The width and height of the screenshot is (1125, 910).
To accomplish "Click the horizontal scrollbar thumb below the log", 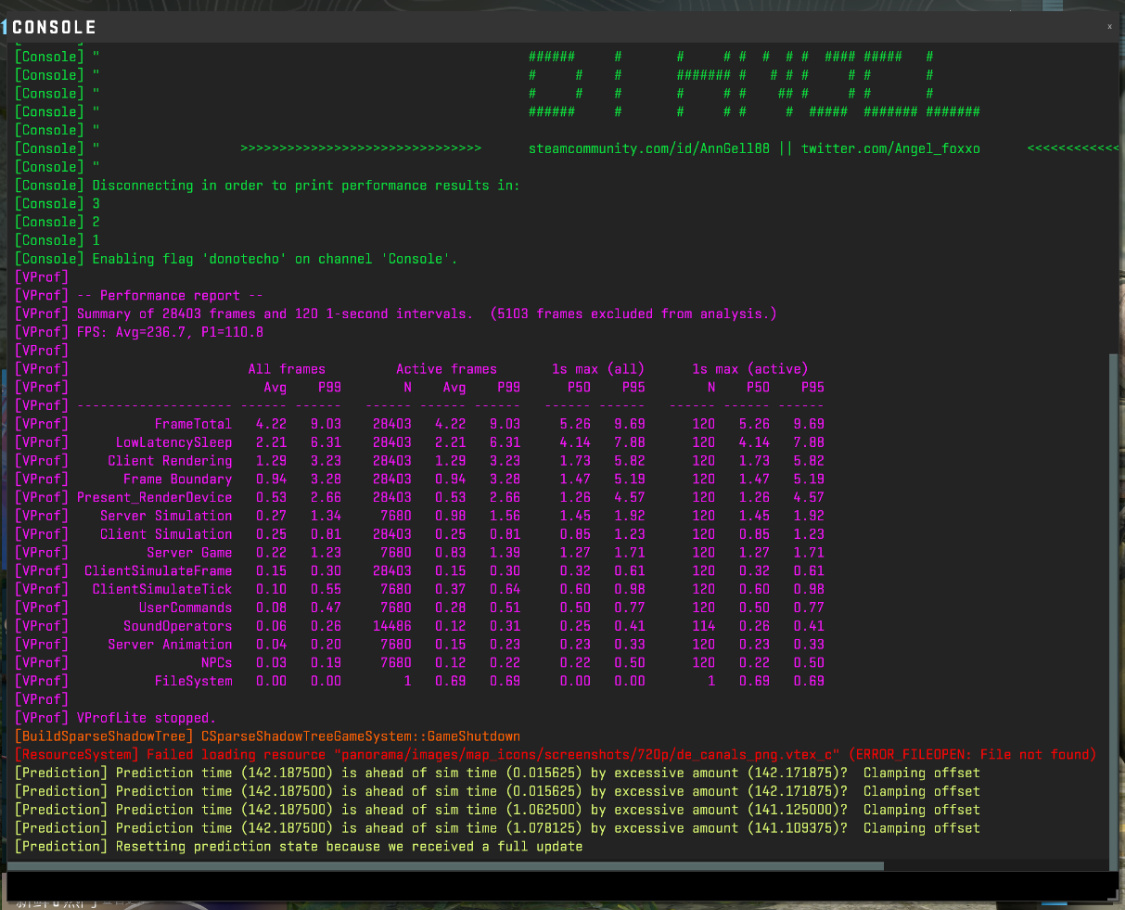I will pyautogui.click(x=446, y=866).
